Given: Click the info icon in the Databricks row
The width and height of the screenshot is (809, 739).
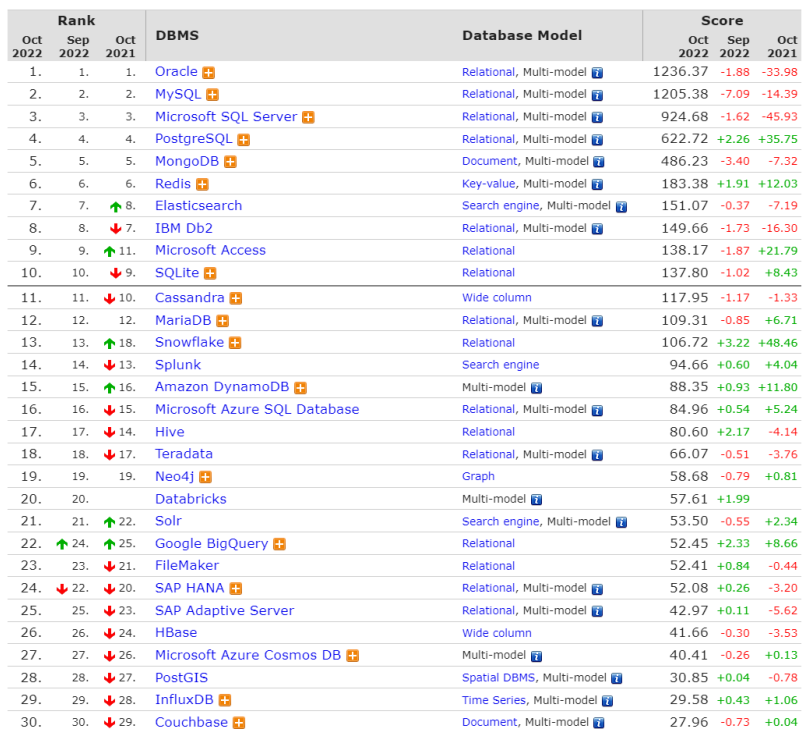Looking at the screenshot, I should pyautogui.click(x=537, y=500).
